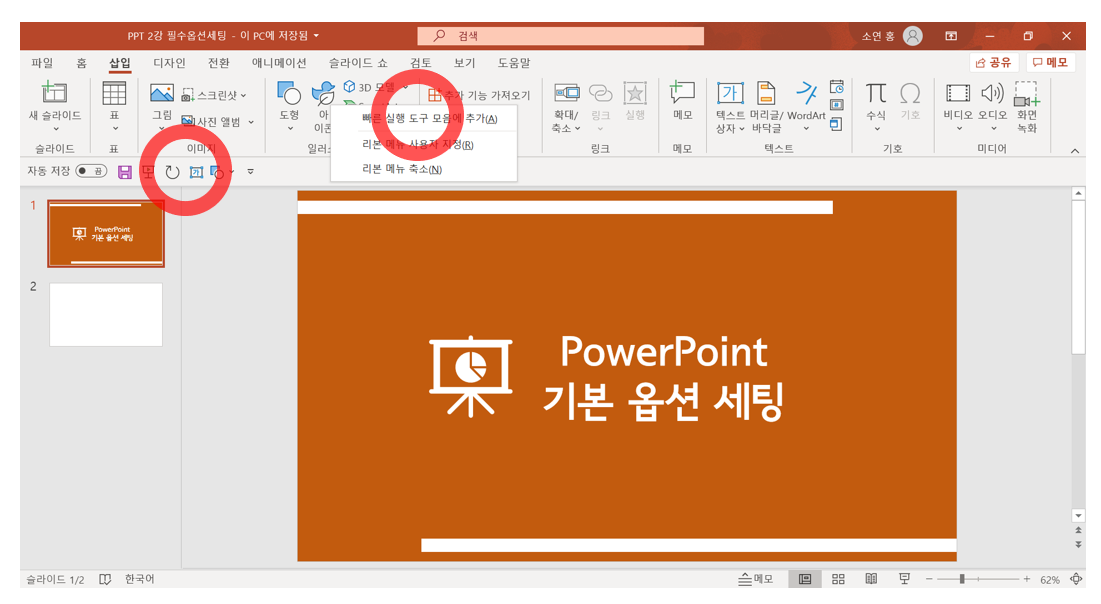Viewport: 1101px width, 604px height.
Task: Click the date and time icon
Action: pyautogui.click(x=836, y=87)
